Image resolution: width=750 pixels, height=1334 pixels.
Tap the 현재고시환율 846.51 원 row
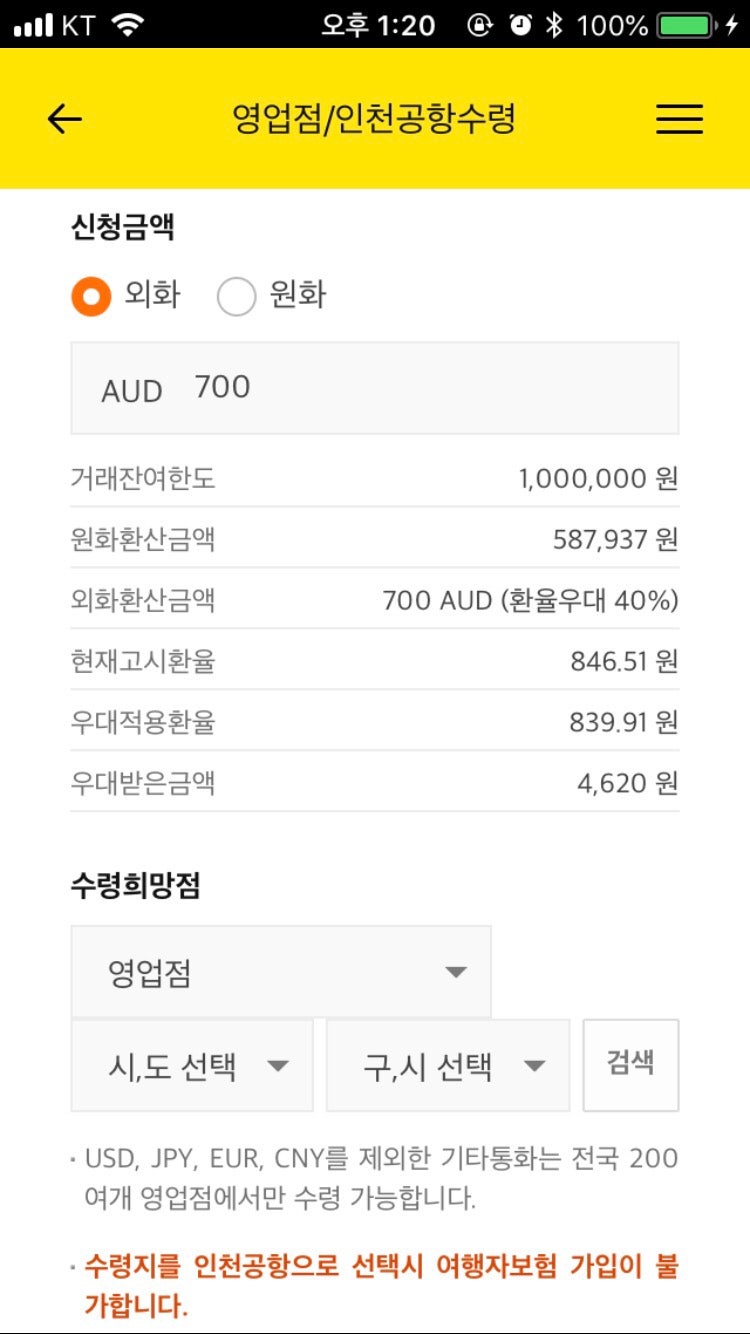375,660
